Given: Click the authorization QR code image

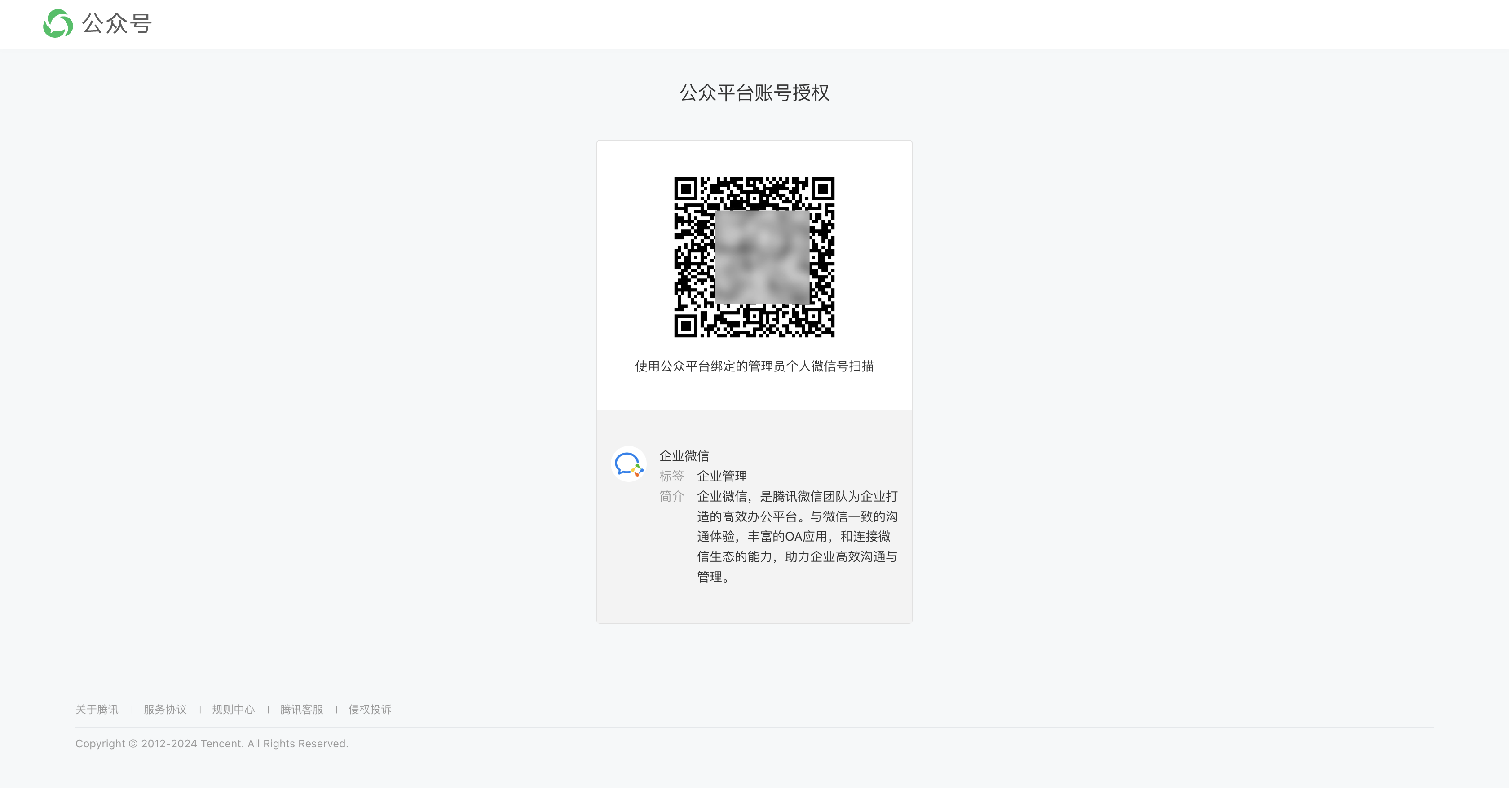Looking at the screenshot, I should click(x=754, y=257).
